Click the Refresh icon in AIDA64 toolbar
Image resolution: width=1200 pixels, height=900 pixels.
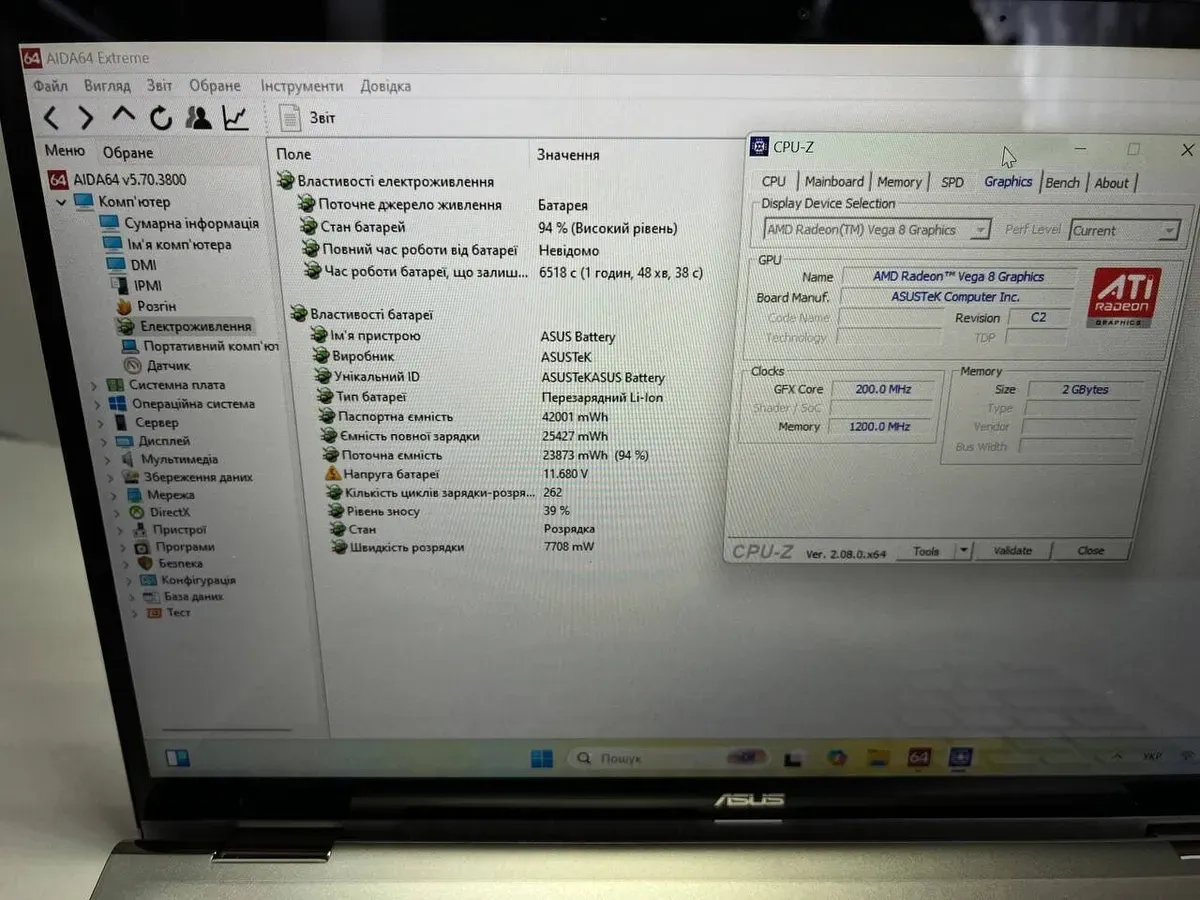tap(161, 118)
